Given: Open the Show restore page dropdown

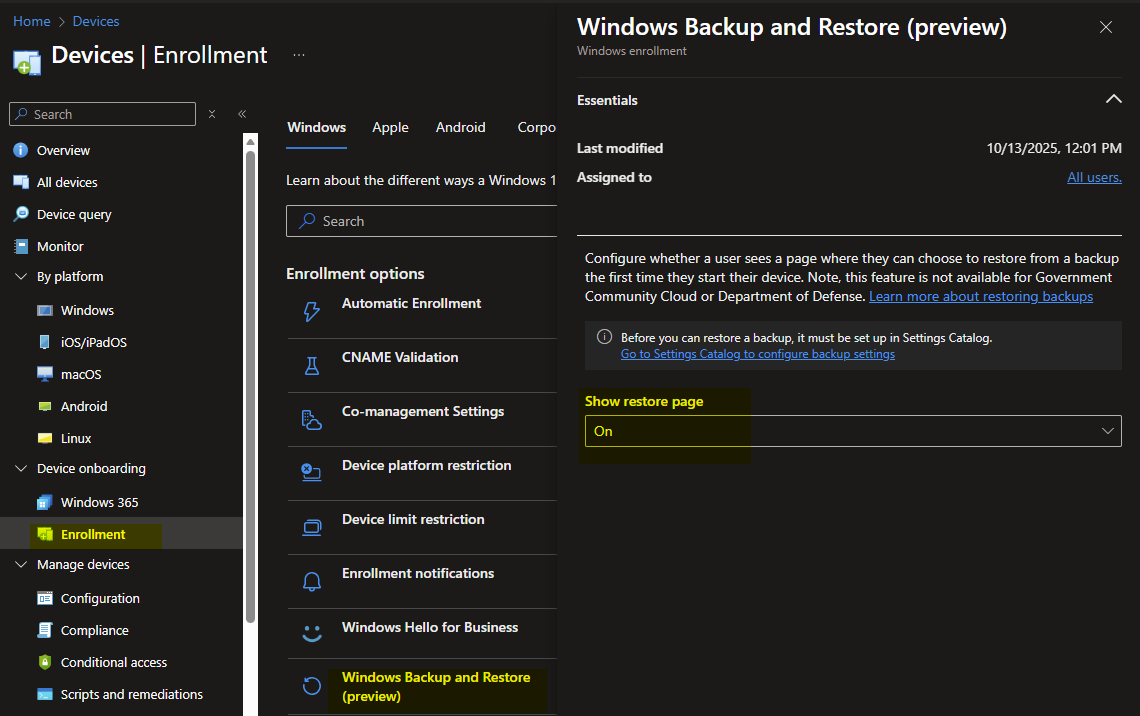Looking at the screenshot, I should tap(852, 431).
